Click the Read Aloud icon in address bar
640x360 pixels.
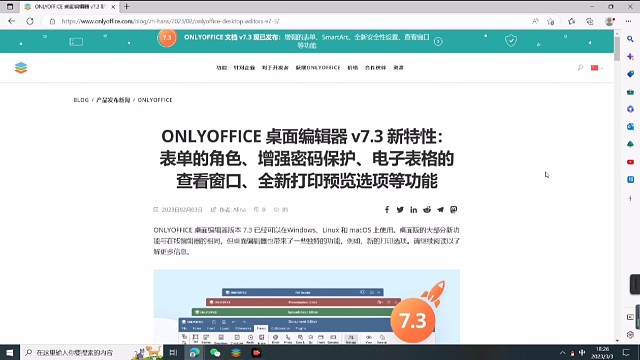coord(535,21)
